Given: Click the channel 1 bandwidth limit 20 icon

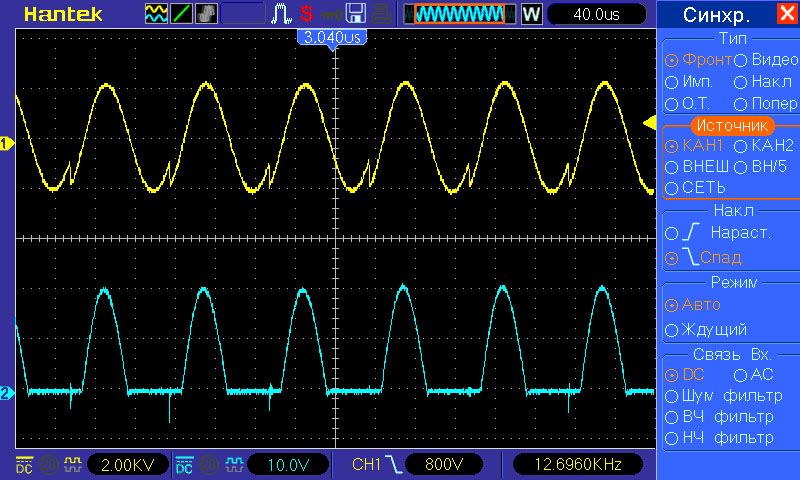Looking at the screenshot, I should tap(49, 465).
